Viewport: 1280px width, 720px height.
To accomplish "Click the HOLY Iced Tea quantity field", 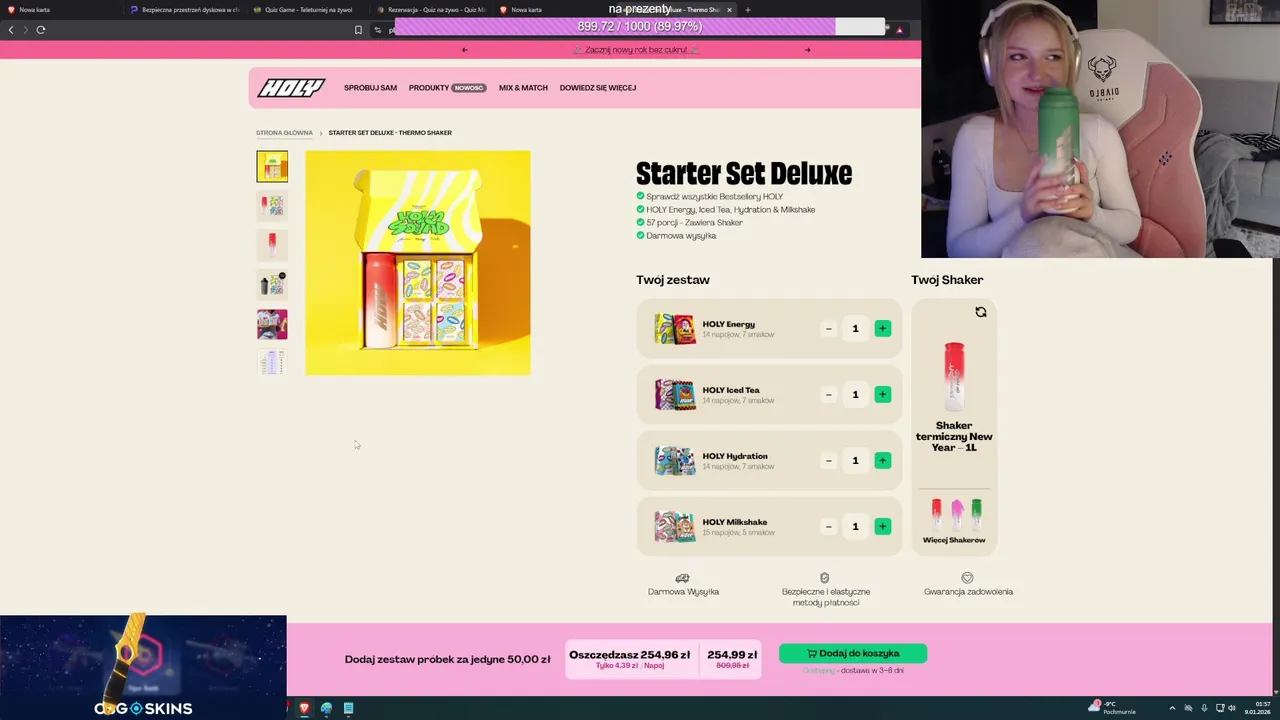I will [x=855, y=394].
